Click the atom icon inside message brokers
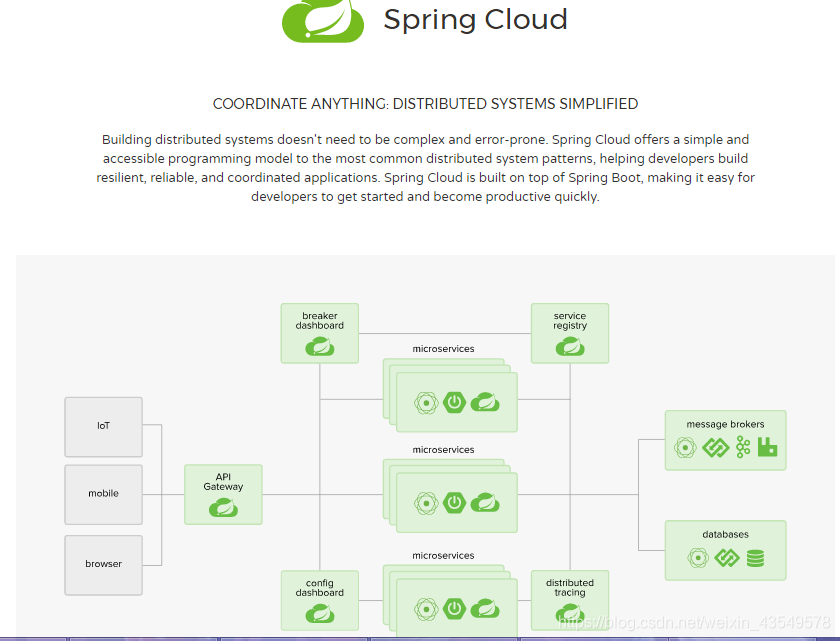The image size is (840, 641). [x=686, y=447]
